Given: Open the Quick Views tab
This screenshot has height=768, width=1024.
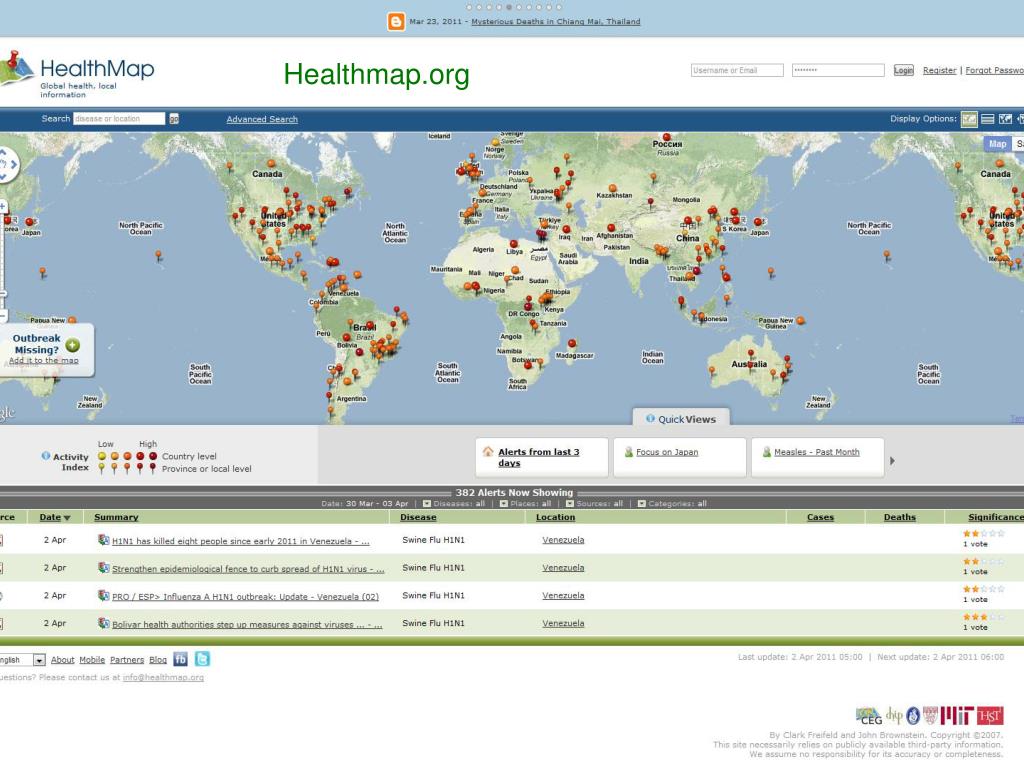Looking at the screenshot, I should coord(681,419).
